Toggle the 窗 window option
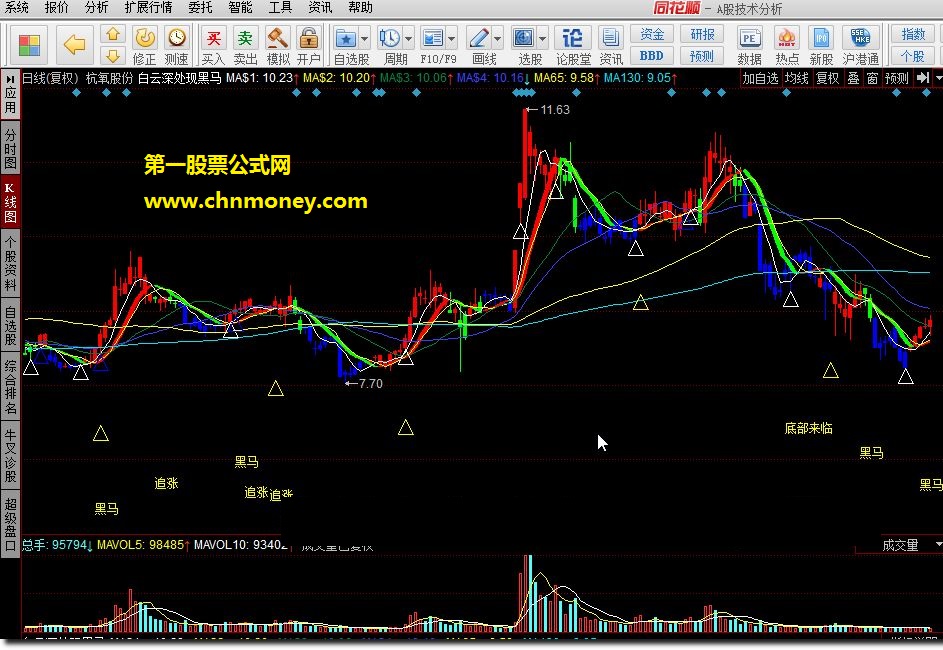 click(x=872, y=78)
